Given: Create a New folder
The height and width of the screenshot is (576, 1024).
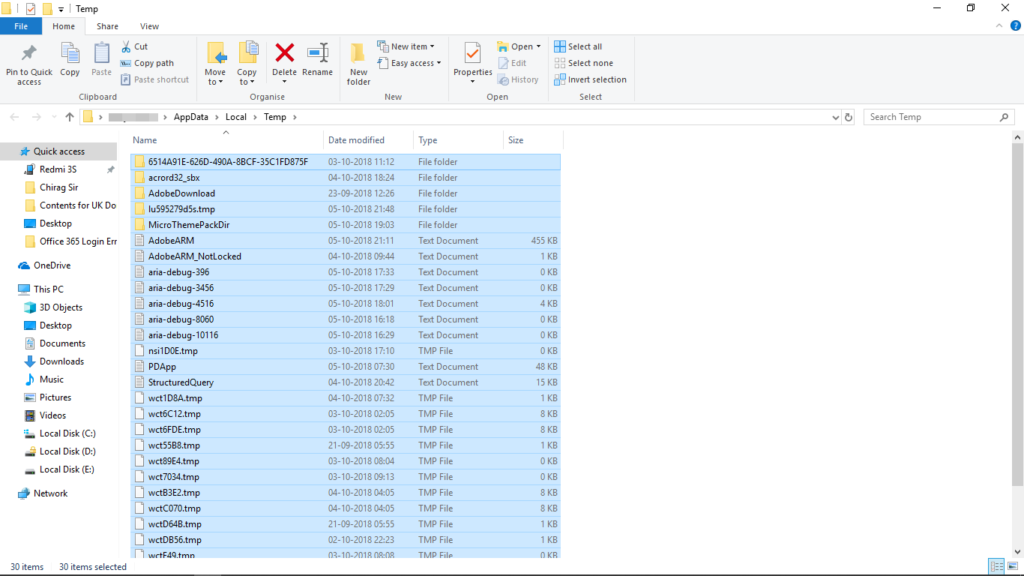Looking at the screenshot, I should click(359, 63).
